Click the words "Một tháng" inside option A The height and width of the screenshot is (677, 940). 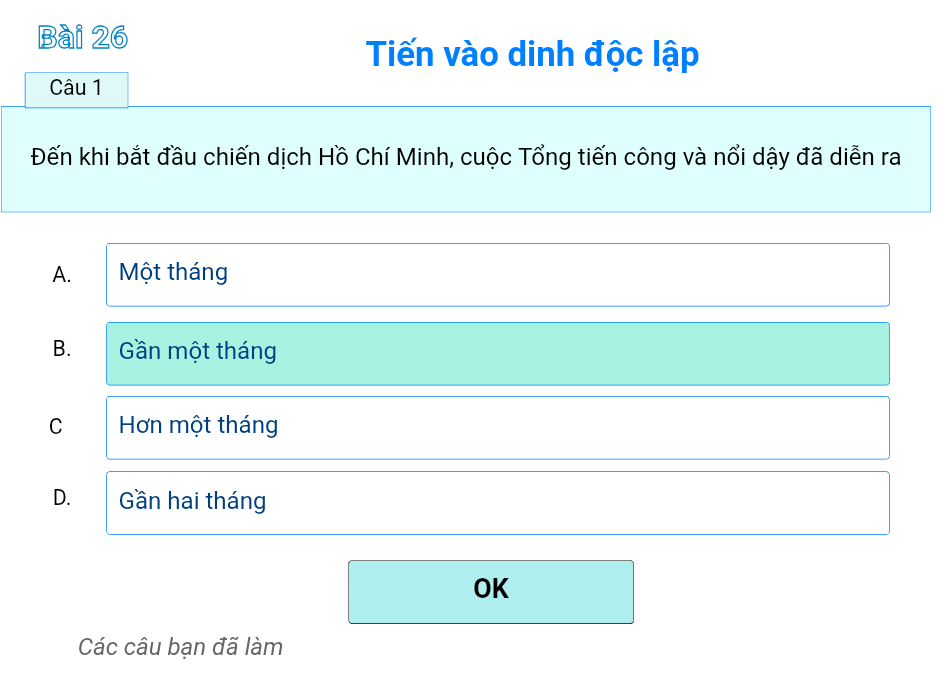(172, 272)
